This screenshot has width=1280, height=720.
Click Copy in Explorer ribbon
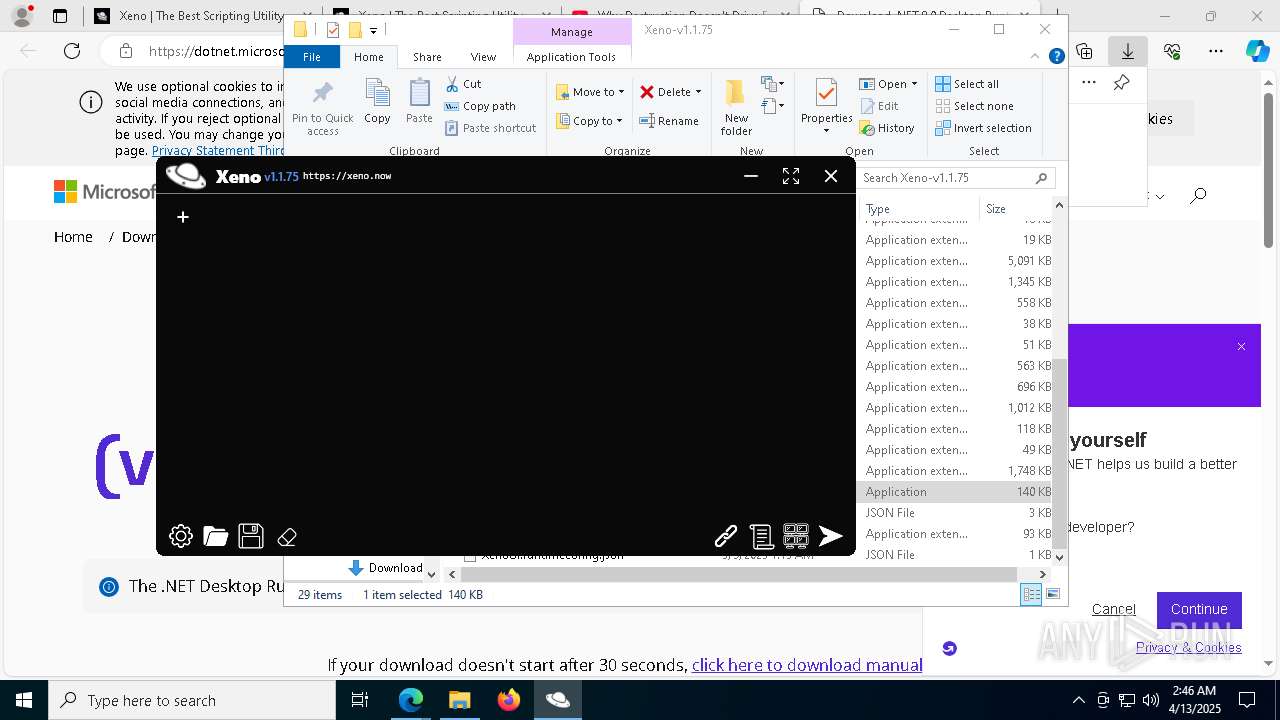click(x=377, y=102)
